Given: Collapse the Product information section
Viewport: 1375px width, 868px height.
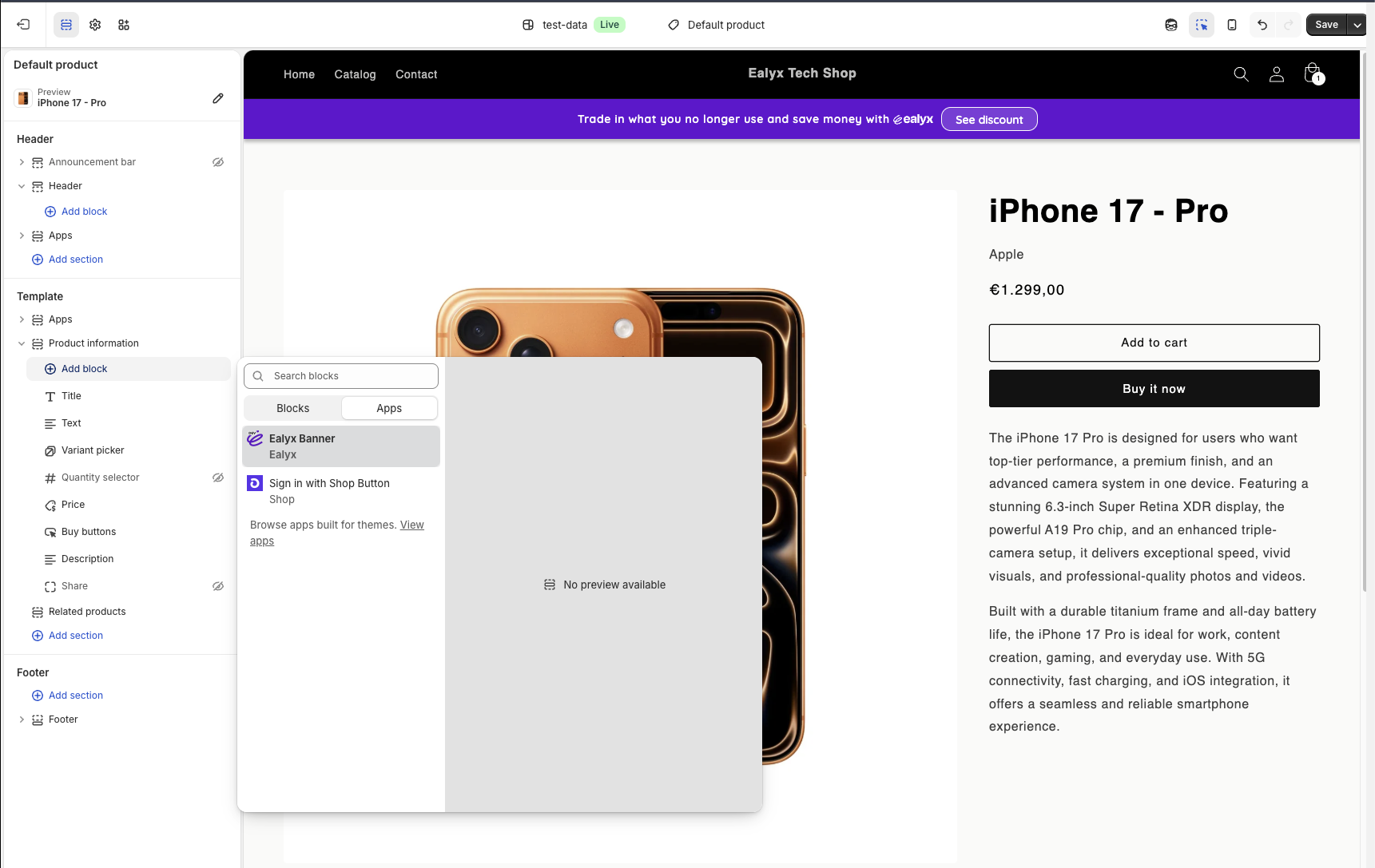Looking at the screenshot, I should [x=22, y=343].
